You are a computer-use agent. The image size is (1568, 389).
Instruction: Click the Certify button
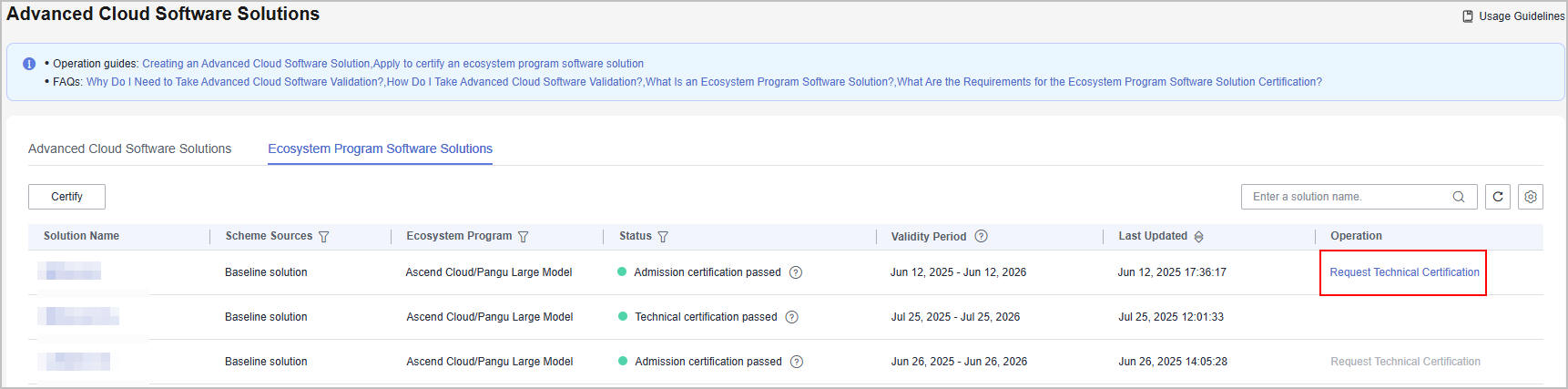(x=66, y=197)
